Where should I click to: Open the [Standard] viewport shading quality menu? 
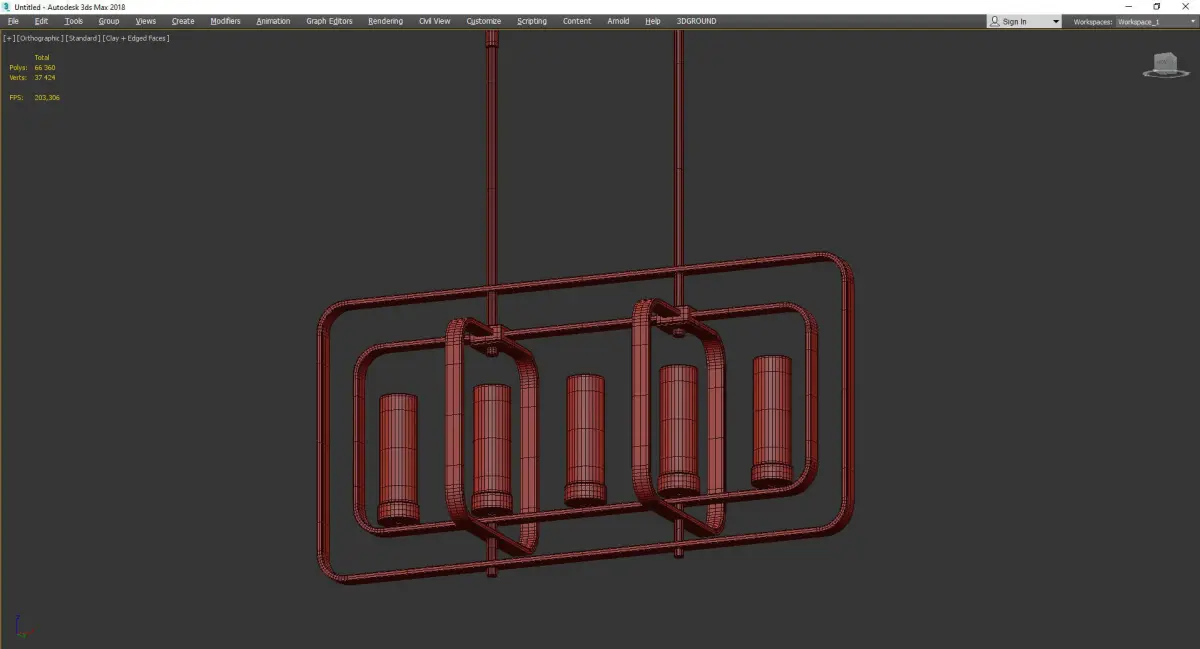point(83,38)
